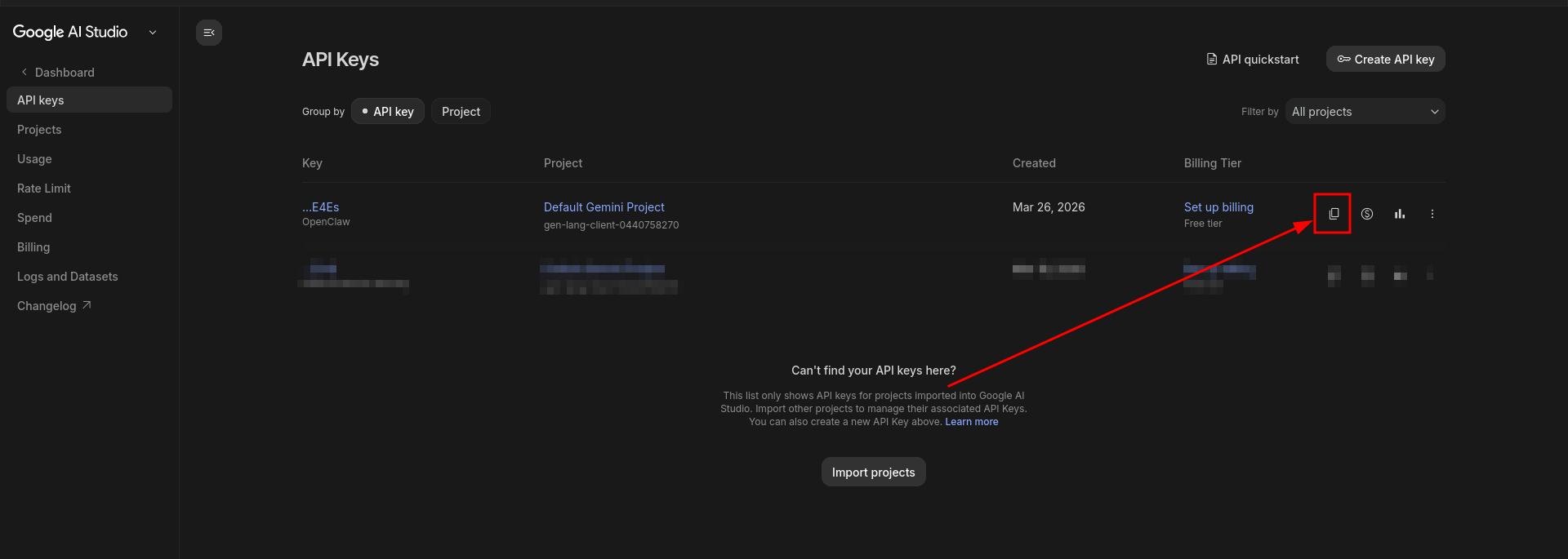This screenshot has height=559, width=1568.
Task: Click the Create API key button
Action: tap(1385, 60)
